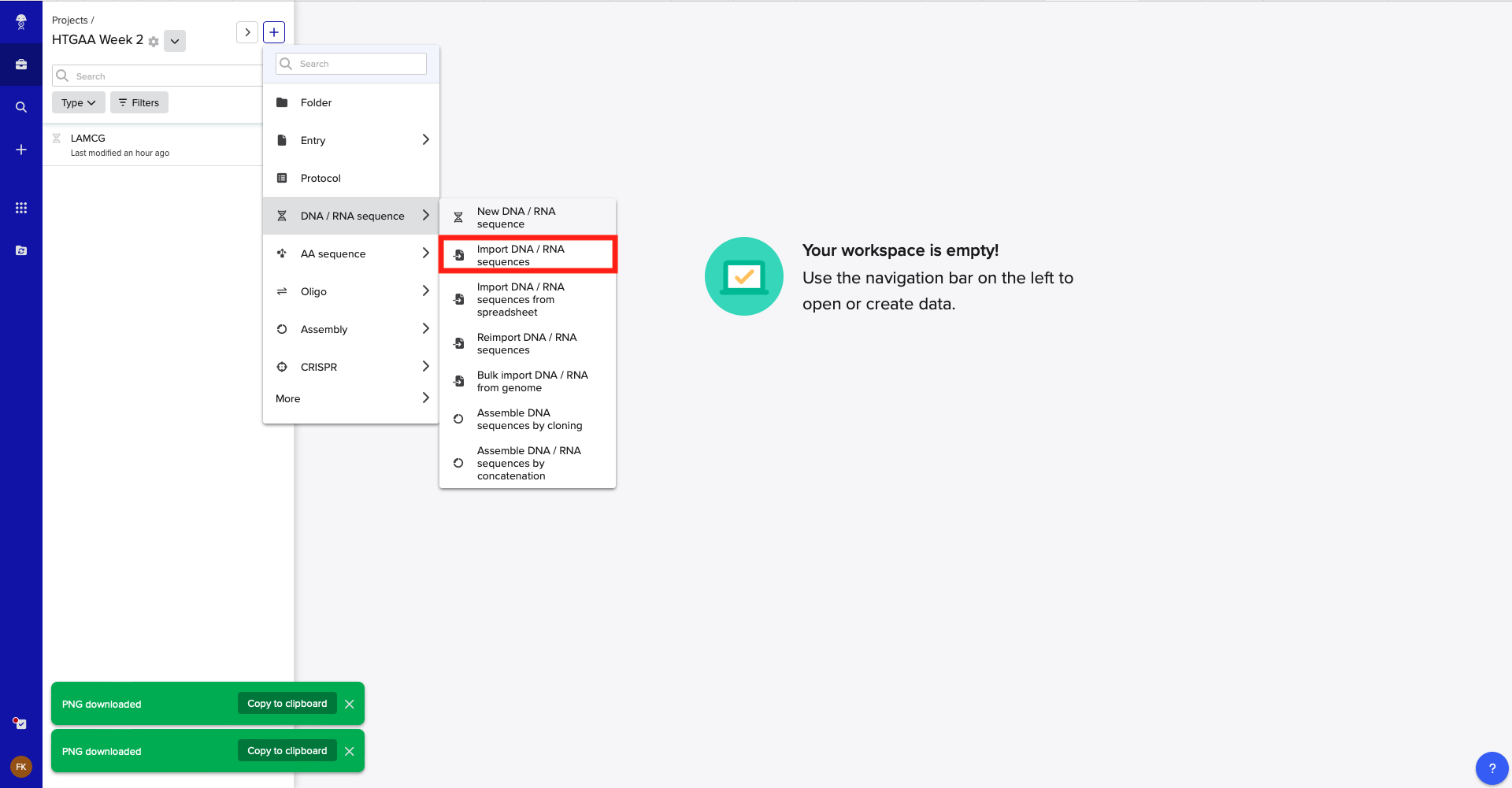Open the applications grid icon in sidebar
Image resolution: width=1512 pixels, height=788 pixels.
[x=21, y=208]
